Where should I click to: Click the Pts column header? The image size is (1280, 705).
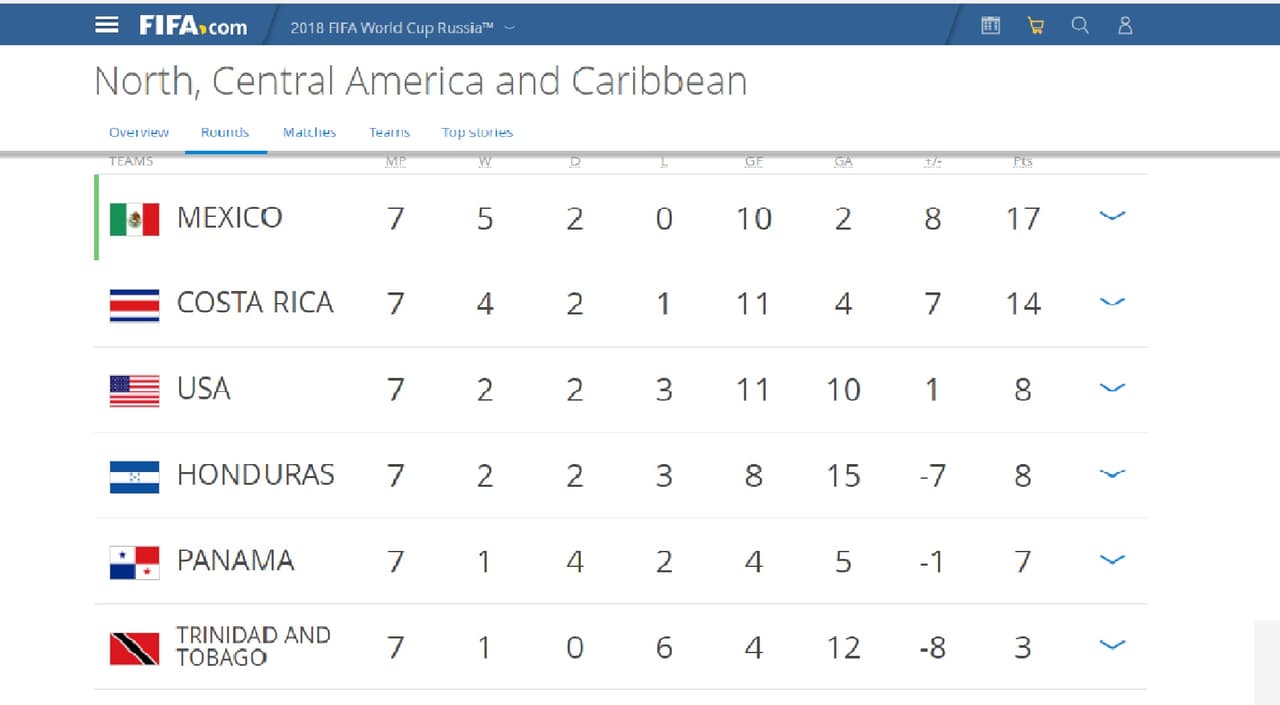tap(1022, 161)
